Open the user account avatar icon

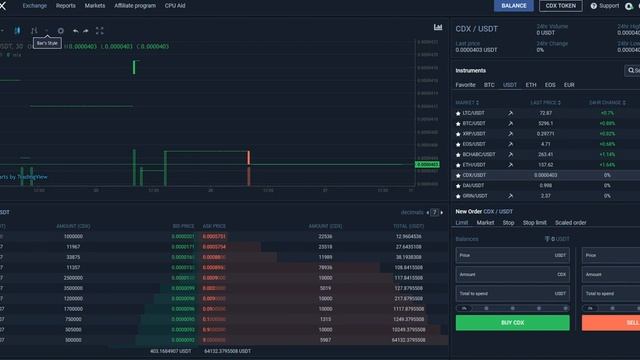tap(629, 6)
